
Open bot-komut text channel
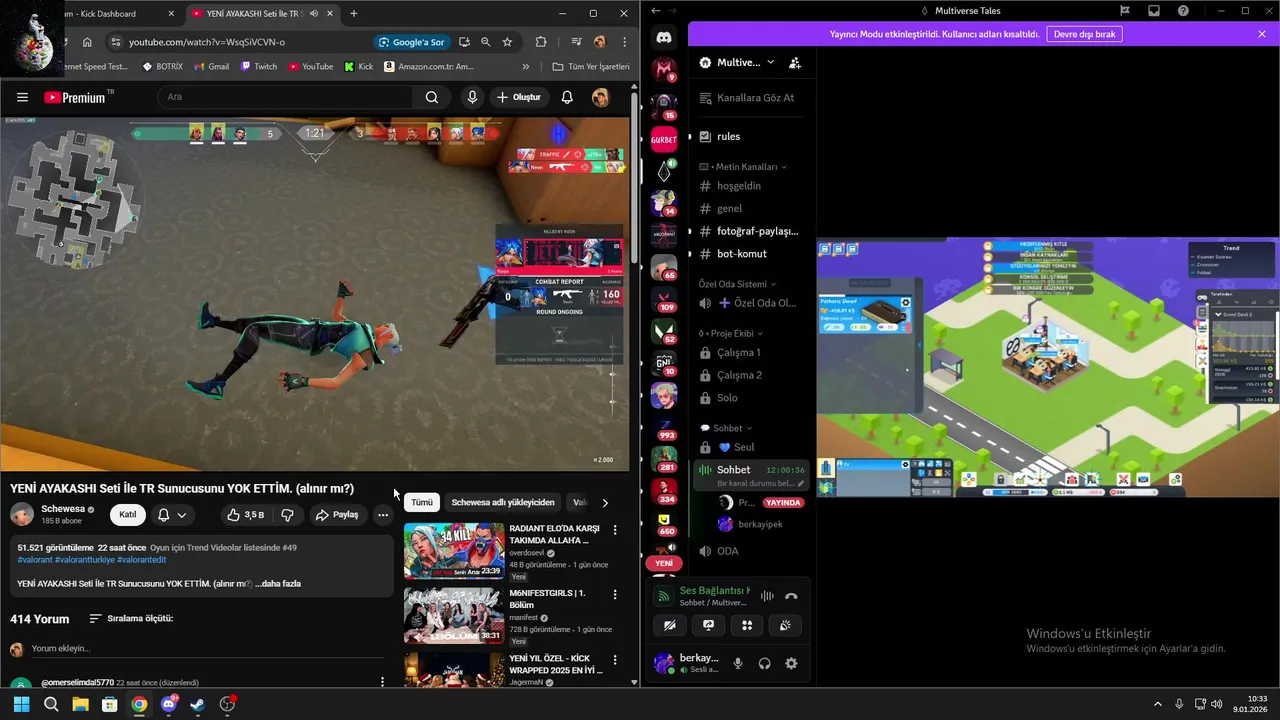click(x=750, y=254)
